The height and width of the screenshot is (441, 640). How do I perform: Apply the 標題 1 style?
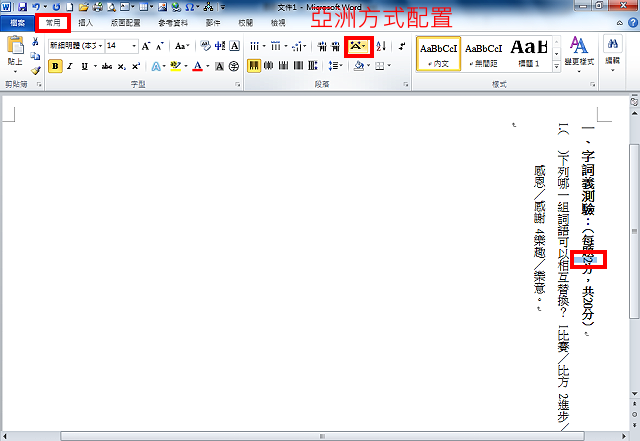[529, 54]
